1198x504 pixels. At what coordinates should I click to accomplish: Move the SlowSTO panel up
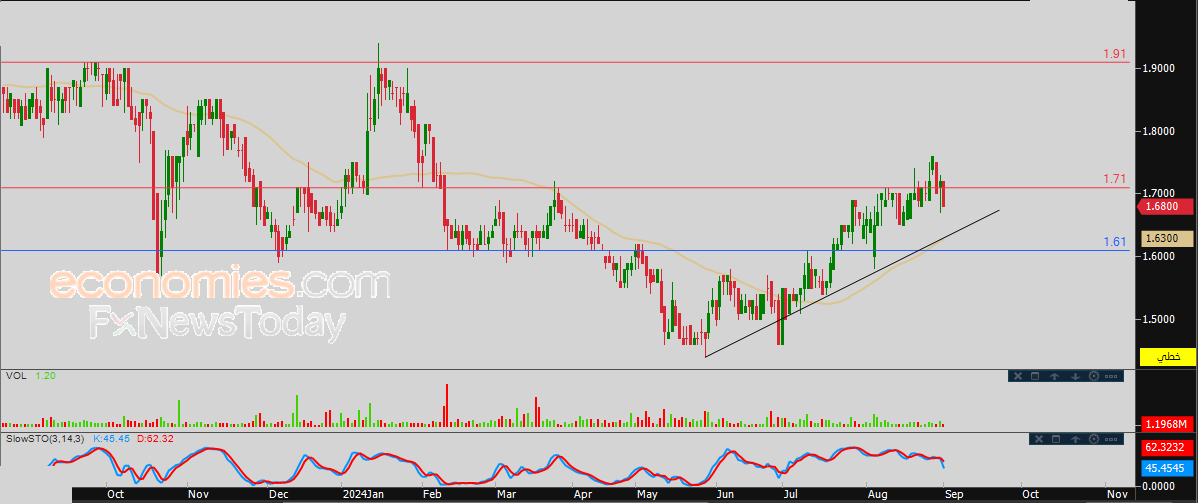(1074, 438)
